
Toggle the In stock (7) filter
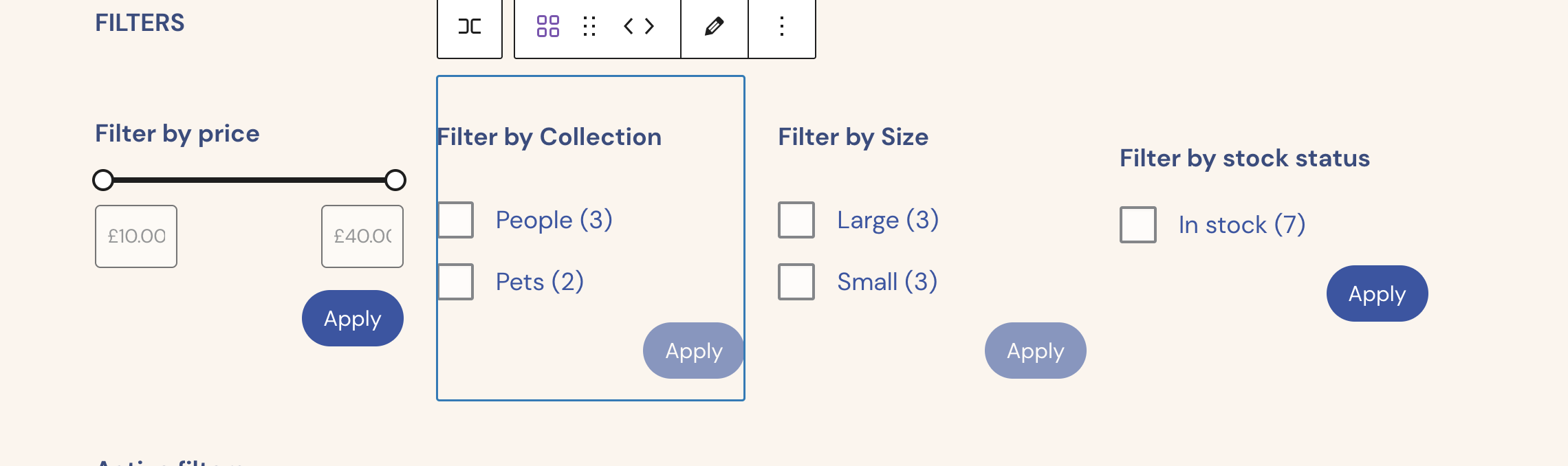pyautogui.click(x=1137, y=224)
